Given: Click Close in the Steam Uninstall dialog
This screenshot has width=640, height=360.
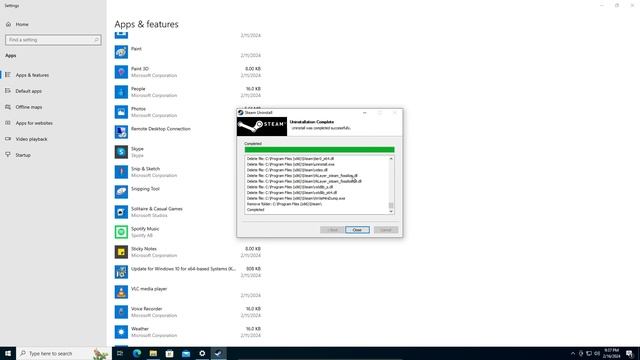Looking at the screenshot, I should pyautogui.click(x=357, y=230).
